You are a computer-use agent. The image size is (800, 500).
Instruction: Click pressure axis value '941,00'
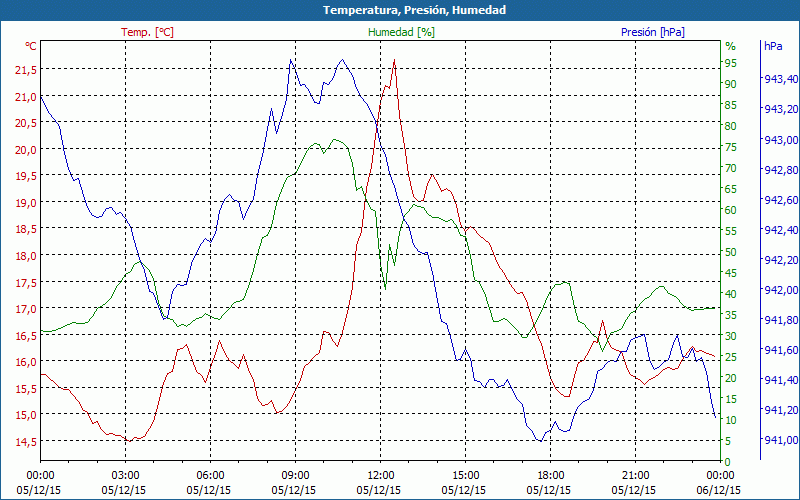coord(781,440)
